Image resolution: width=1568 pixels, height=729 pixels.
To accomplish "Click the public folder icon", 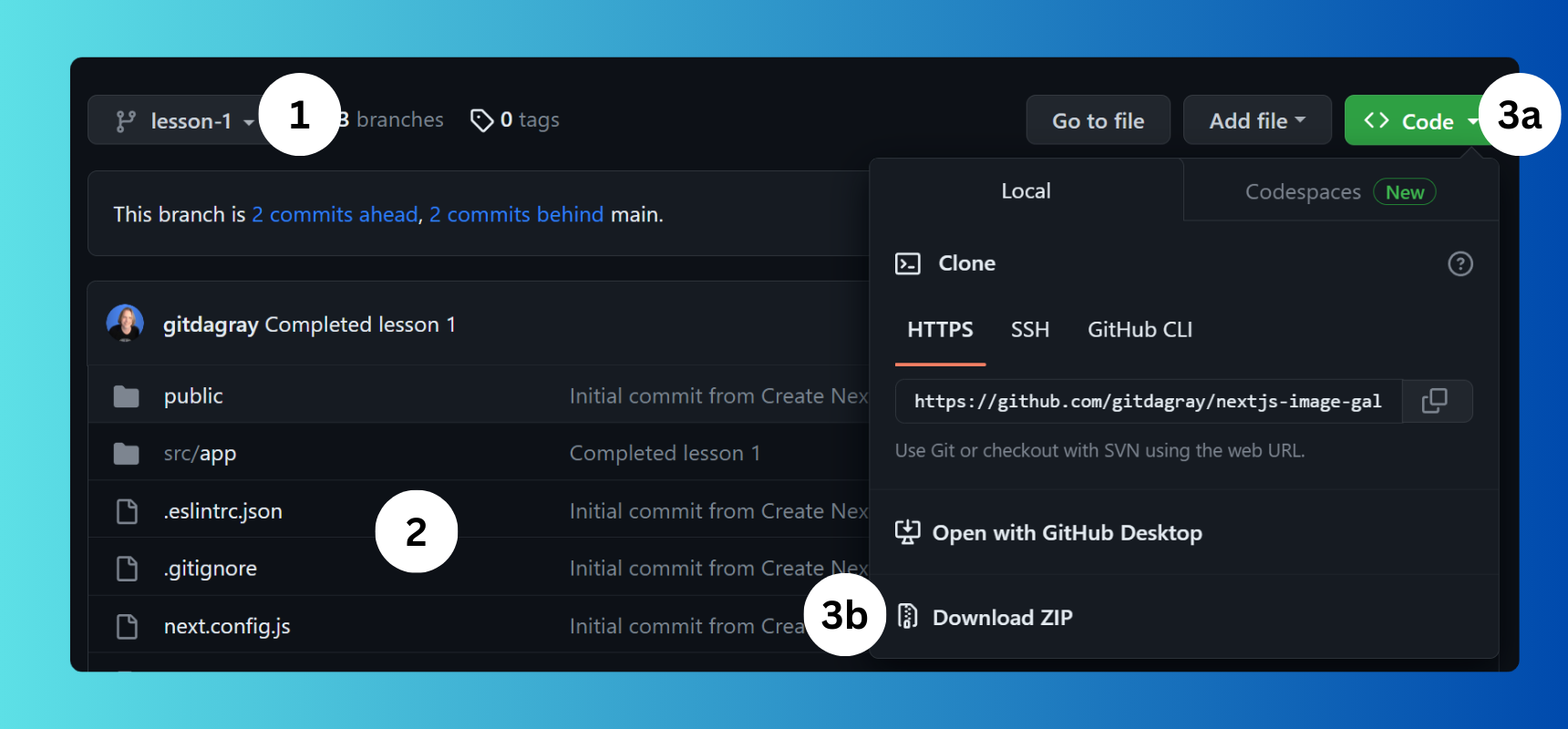I will tap(127, 396).
